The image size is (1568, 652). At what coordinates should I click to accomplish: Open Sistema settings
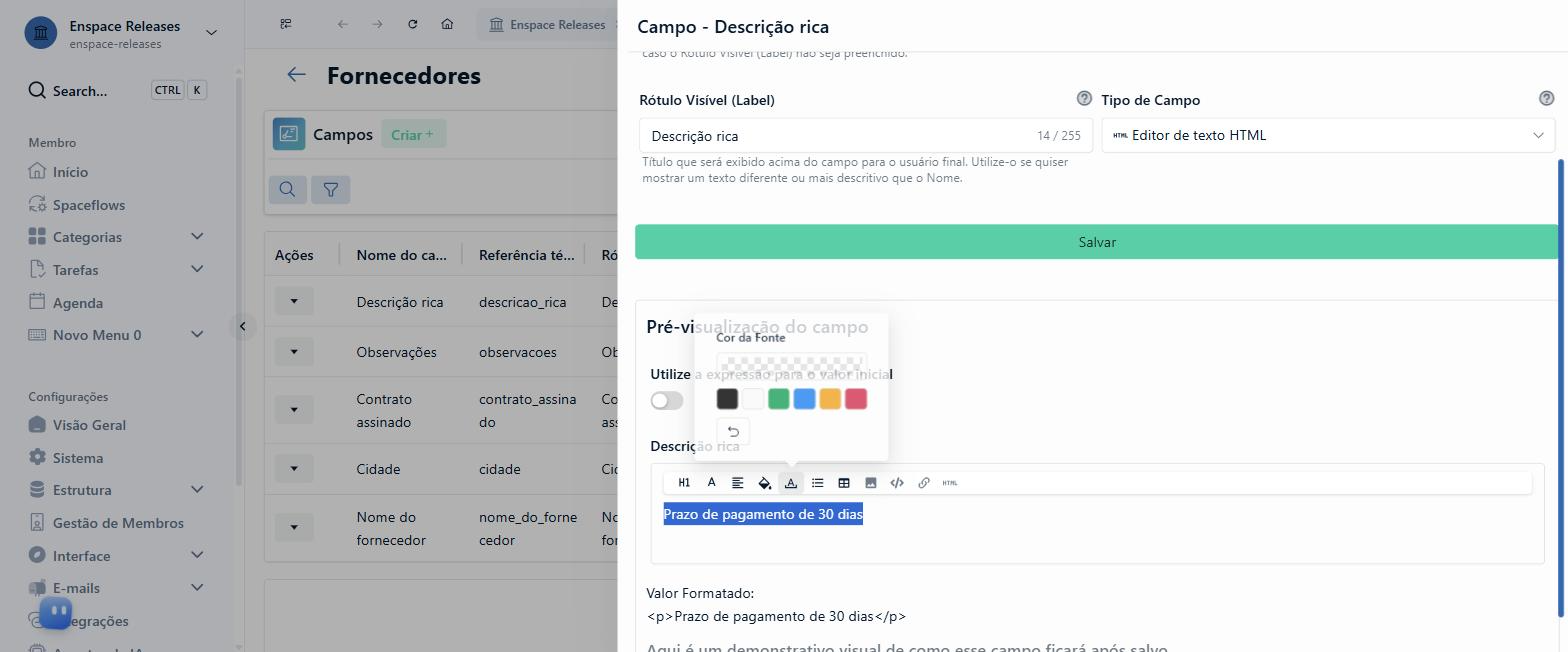point(77,458)
